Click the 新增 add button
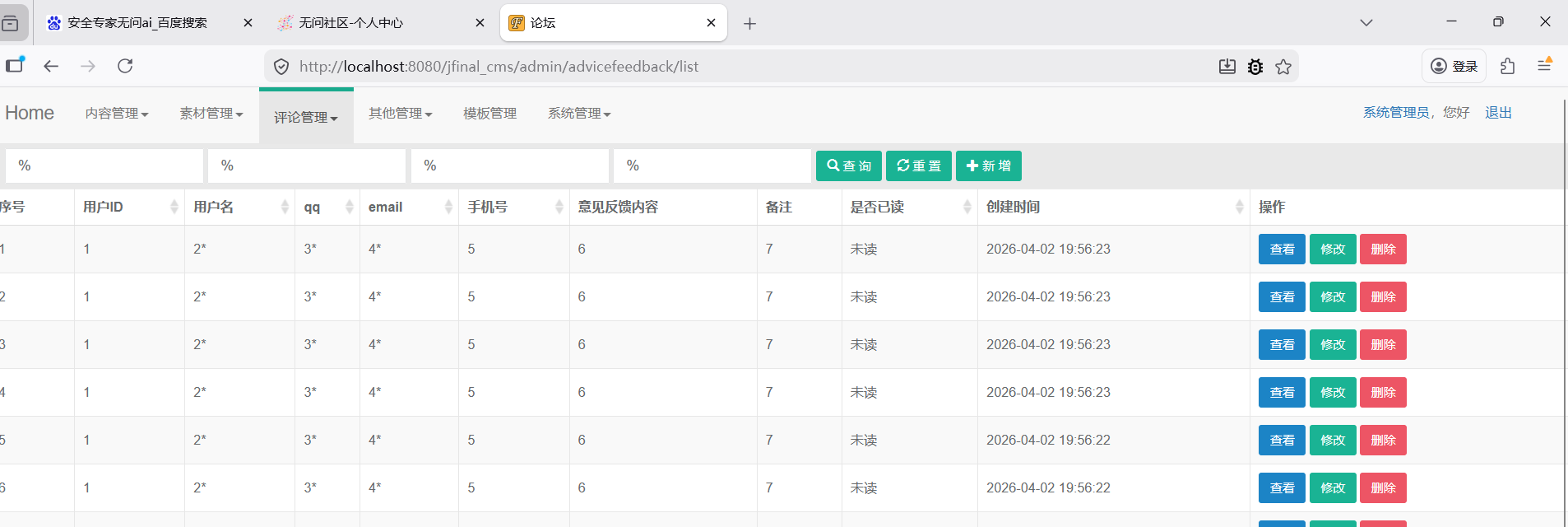 (989, 166)
